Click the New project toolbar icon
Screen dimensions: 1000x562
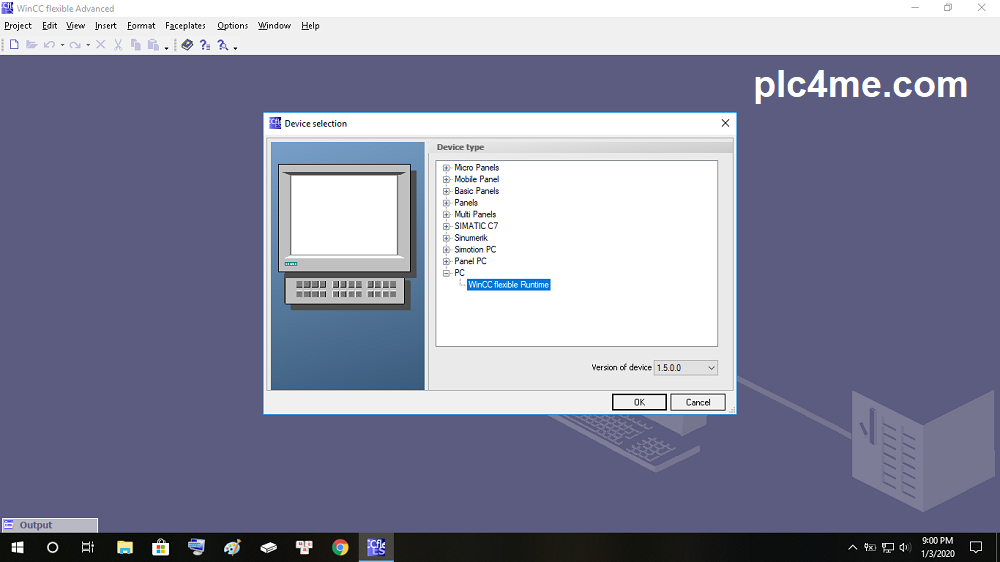pos(14,45)
